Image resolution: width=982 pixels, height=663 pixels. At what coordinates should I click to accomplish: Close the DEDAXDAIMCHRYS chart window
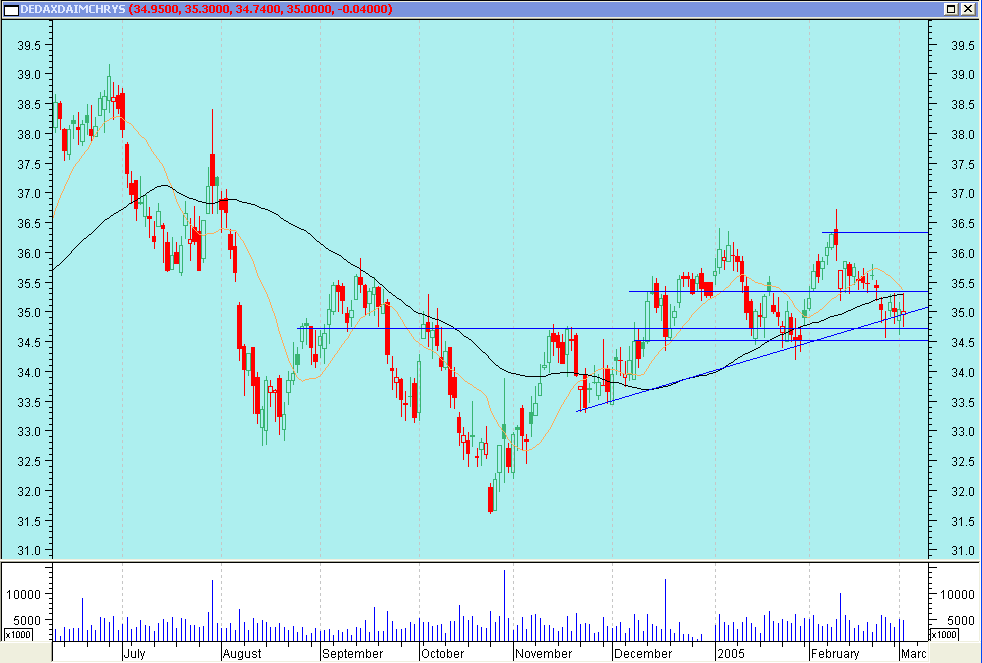coord(967,9)
